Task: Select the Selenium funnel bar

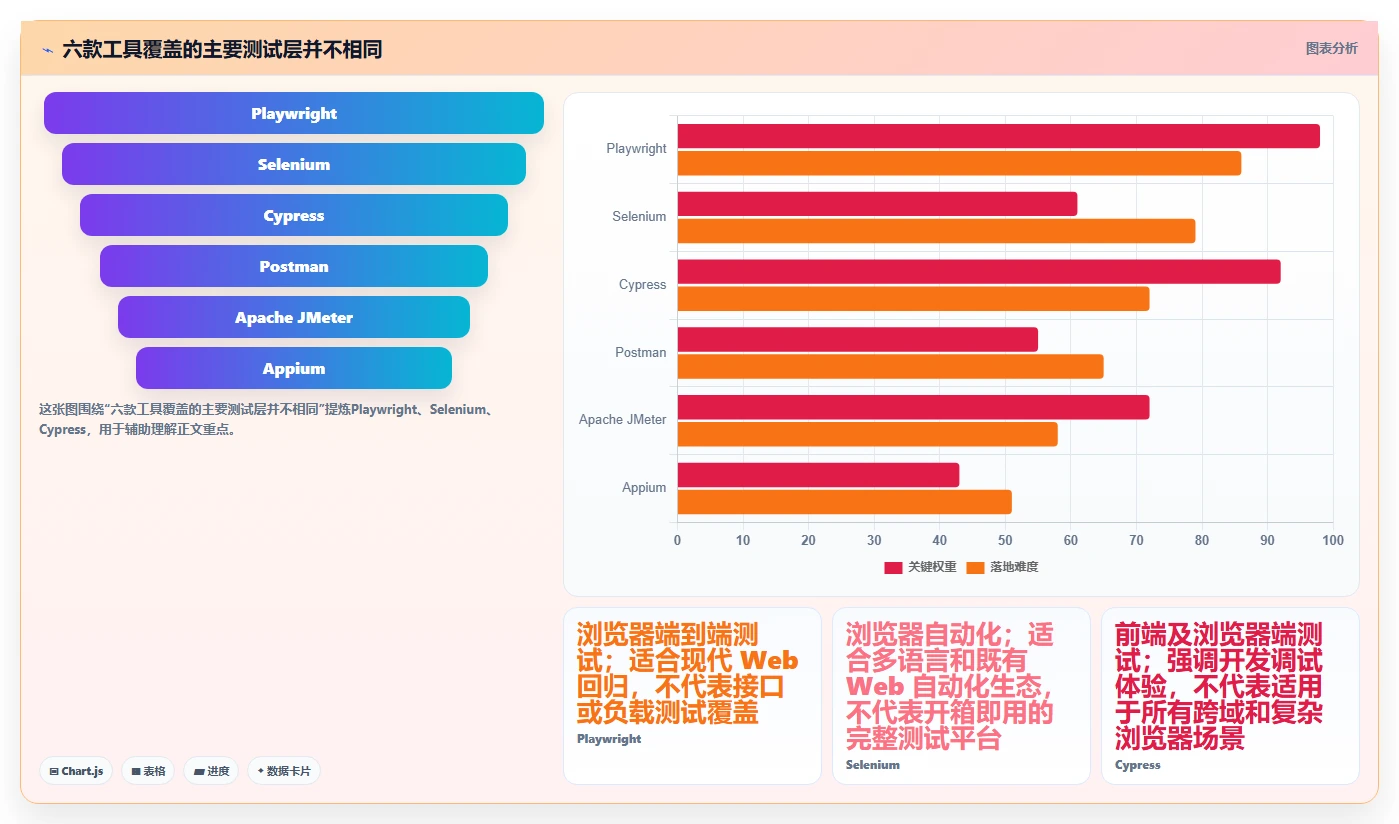Action: 294,164
